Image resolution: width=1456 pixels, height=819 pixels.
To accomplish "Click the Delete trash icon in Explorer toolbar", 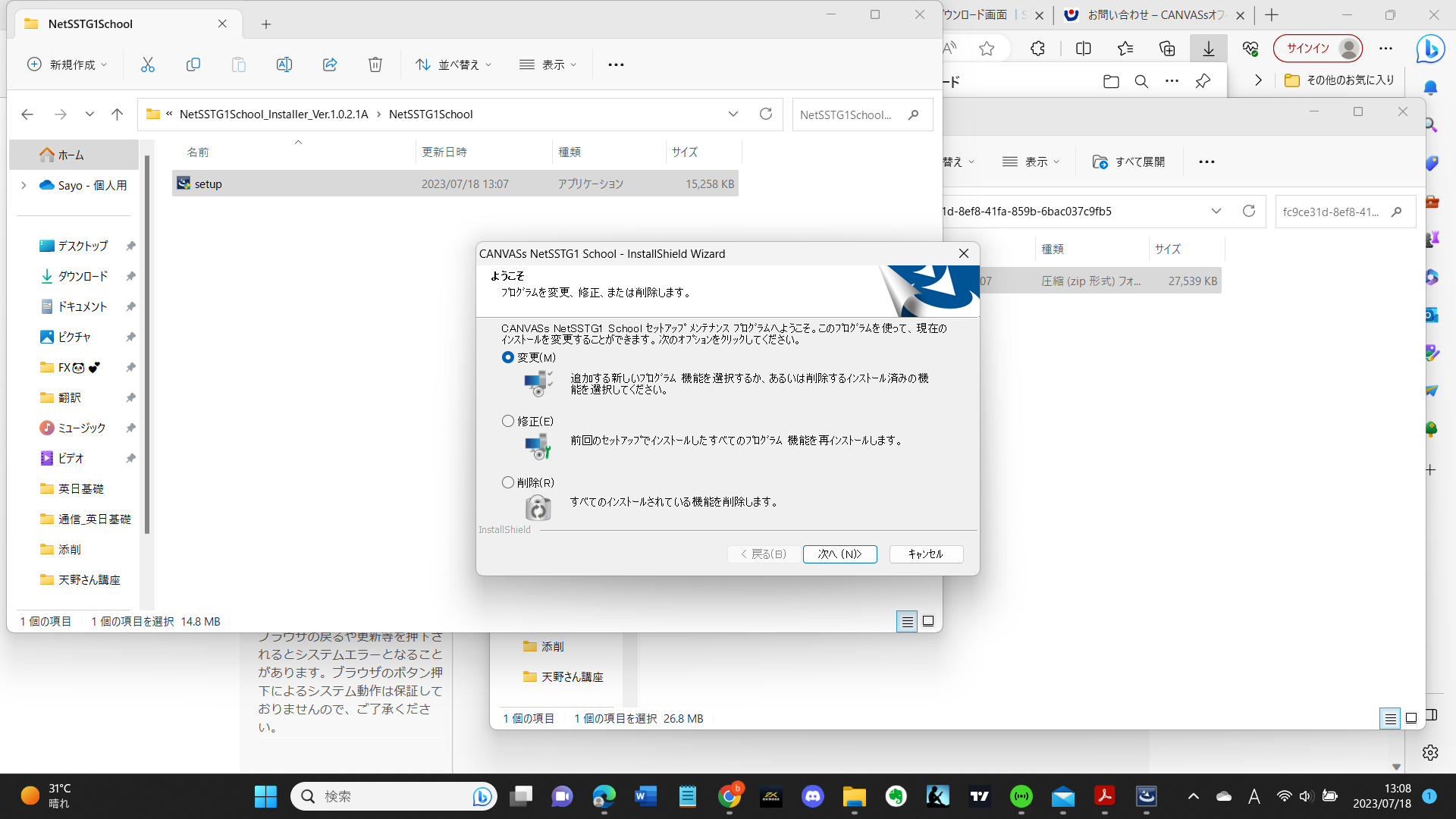I will pyautogui.click(x=375, y=64).
